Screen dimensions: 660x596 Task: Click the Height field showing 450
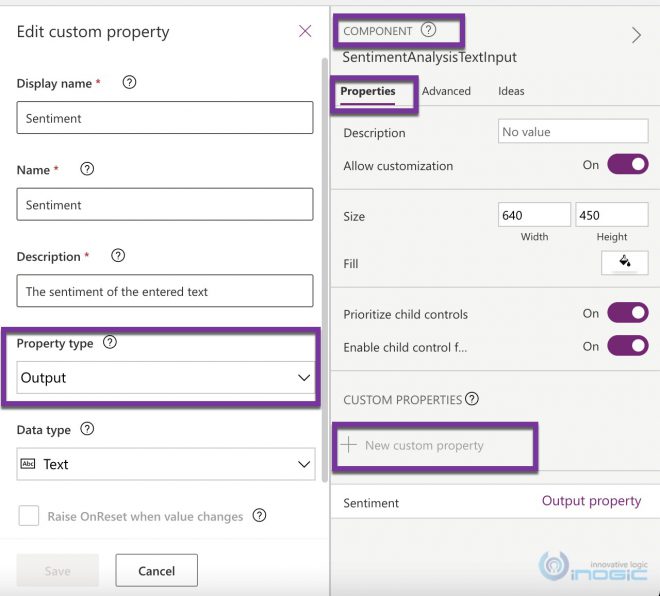[x=612, y=215]
